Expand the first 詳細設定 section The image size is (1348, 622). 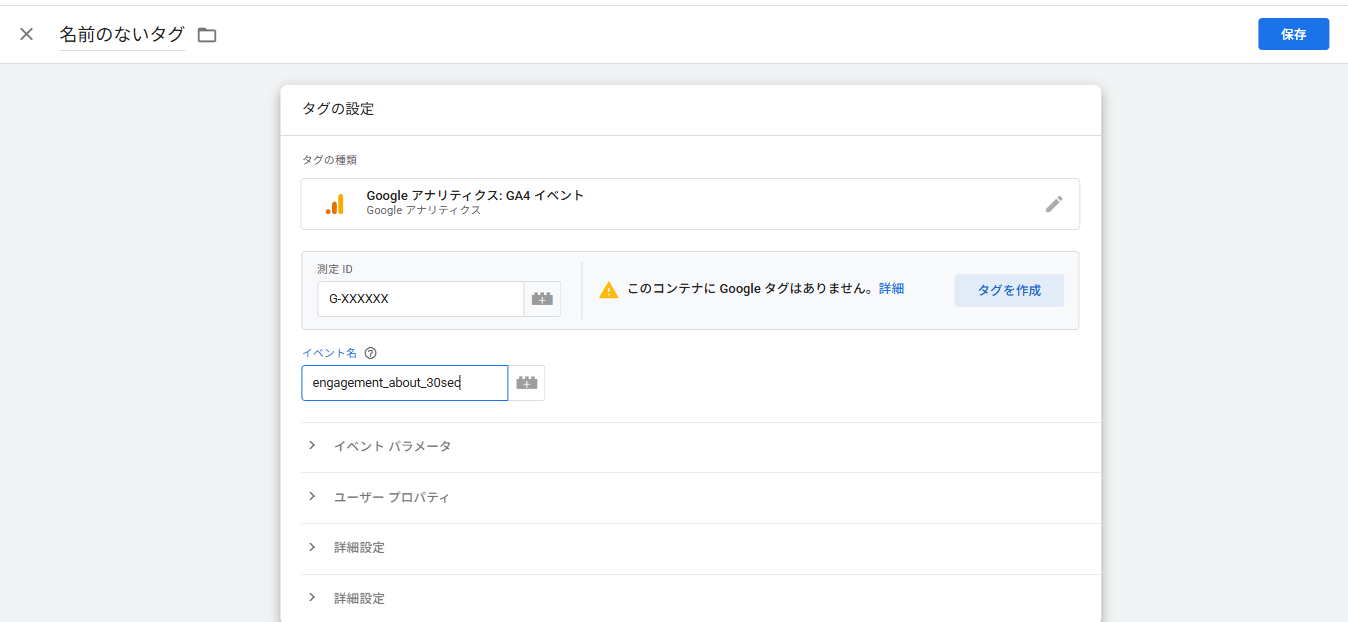coord(700,548)
